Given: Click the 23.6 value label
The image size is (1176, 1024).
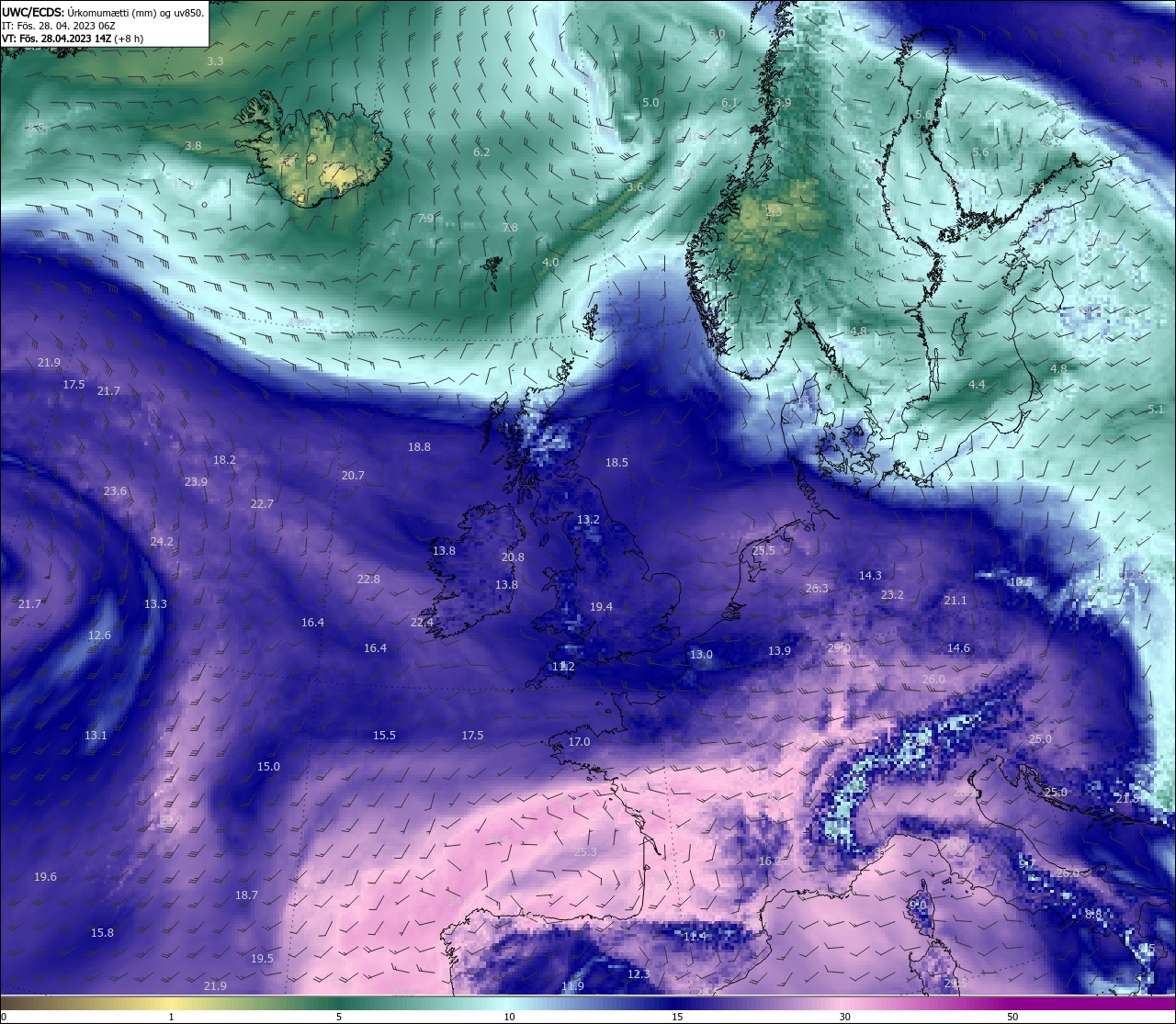Looking at the screenshot, I should [x=115, y=491].
